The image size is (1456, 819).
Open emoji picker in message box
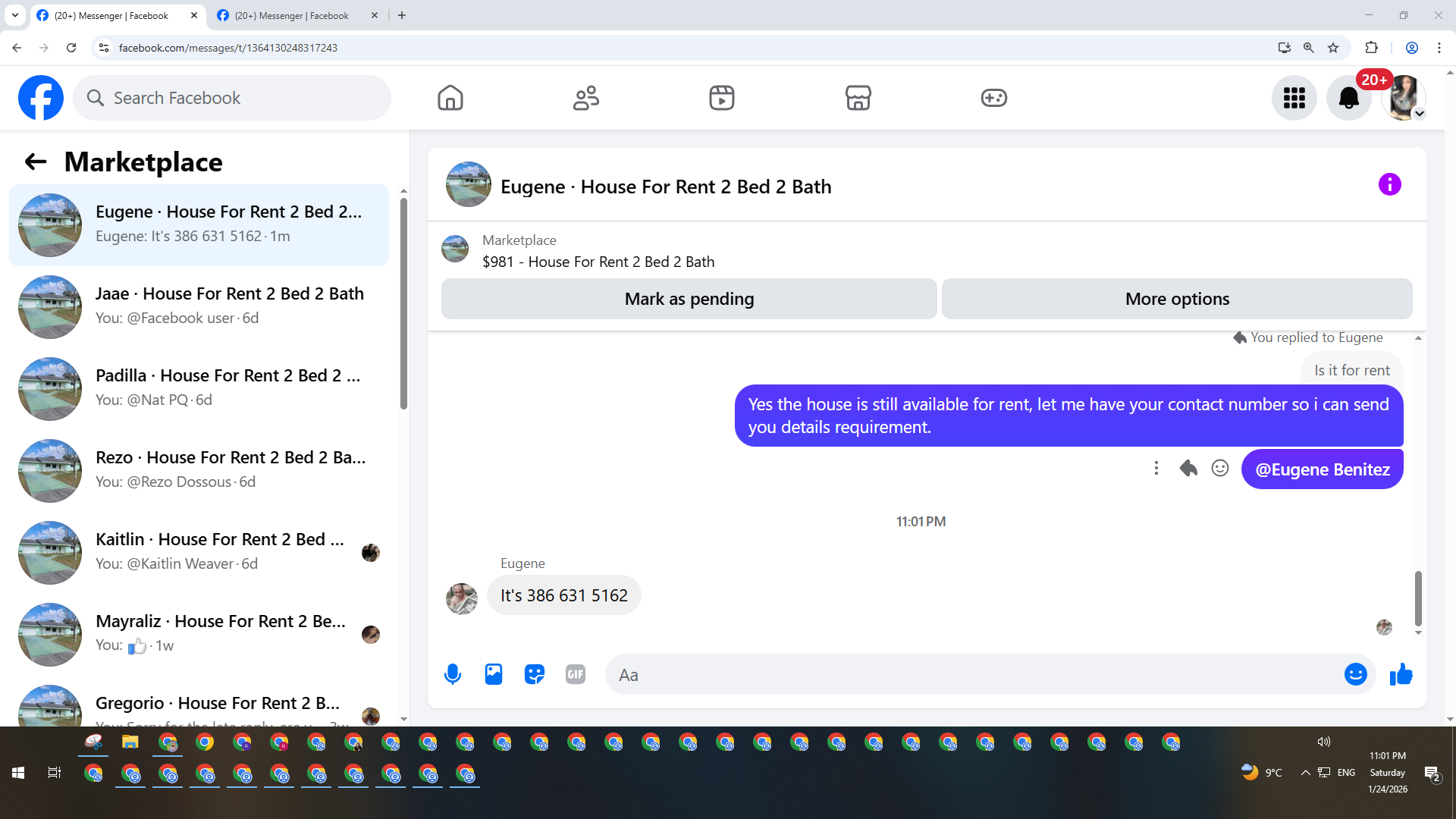pos(1355,674)
